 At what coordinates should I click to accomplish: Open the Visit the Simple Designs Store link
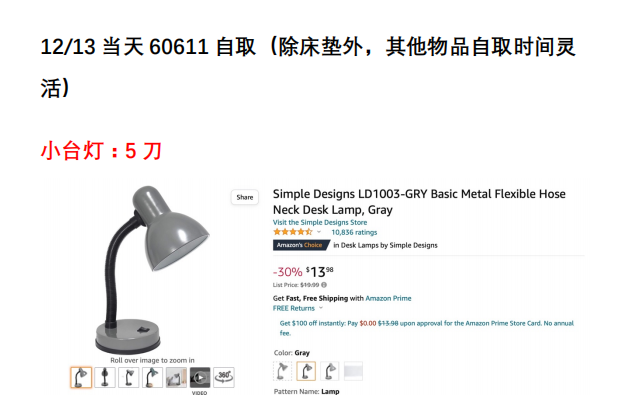(320, 223)
